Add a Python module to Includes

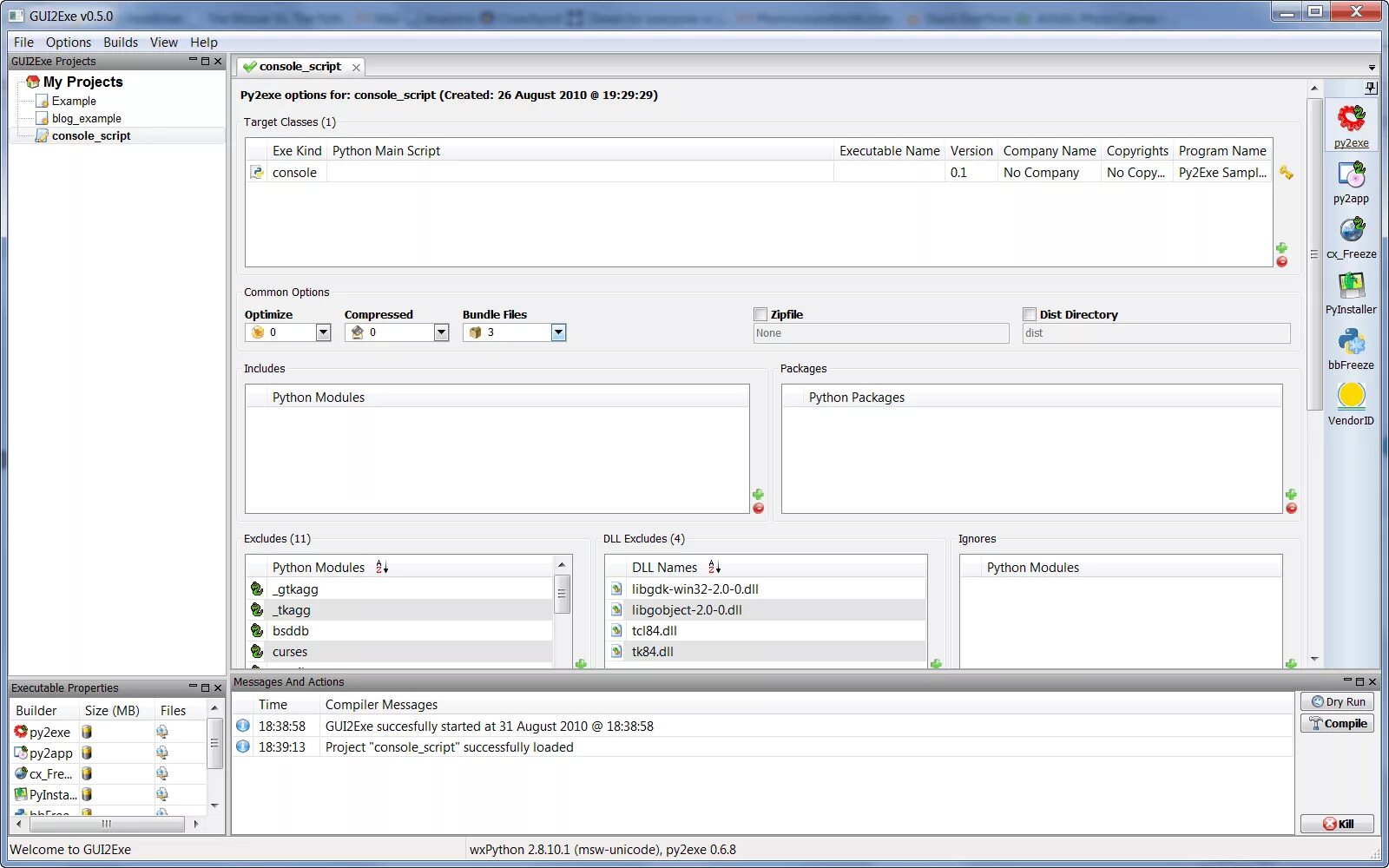[x=758, y=494]
